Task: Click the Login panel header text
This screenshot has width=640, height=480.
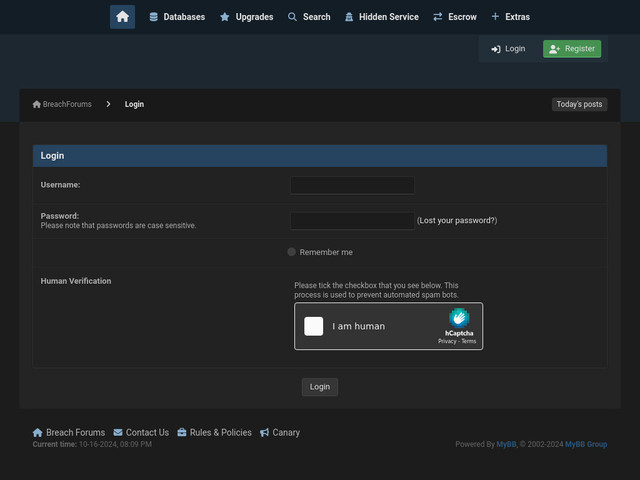Action: click(52, 156)
